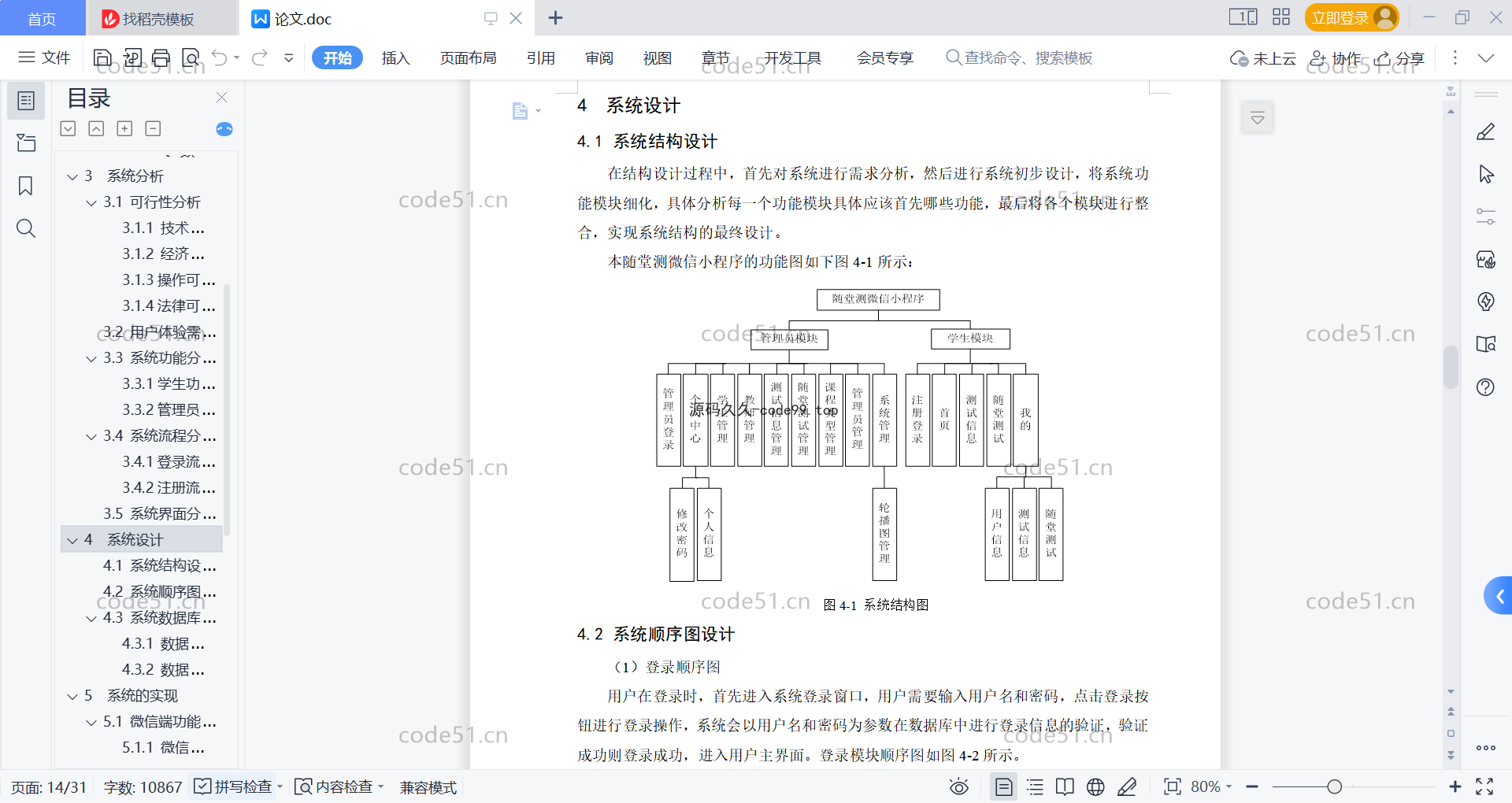
Task: Click the Redo arrow
Action: 260,57
